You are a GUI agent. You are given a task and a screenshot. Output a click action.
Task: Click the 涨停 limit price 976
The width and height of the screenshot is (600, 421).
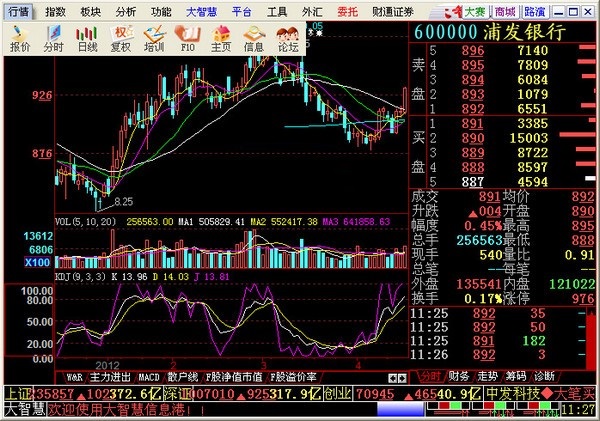583,299
